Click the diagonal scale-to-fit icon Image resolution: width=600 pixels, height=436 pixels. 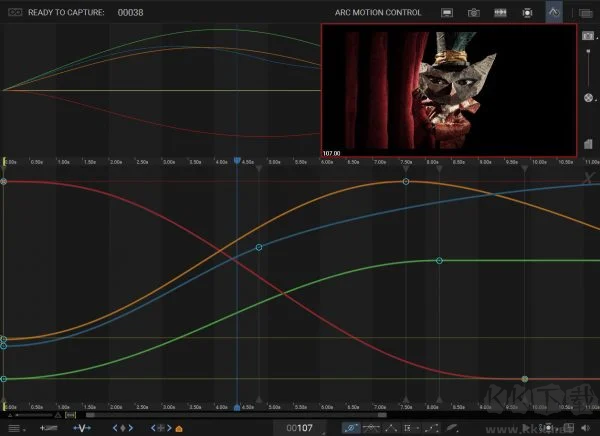(x=431, y=428)
